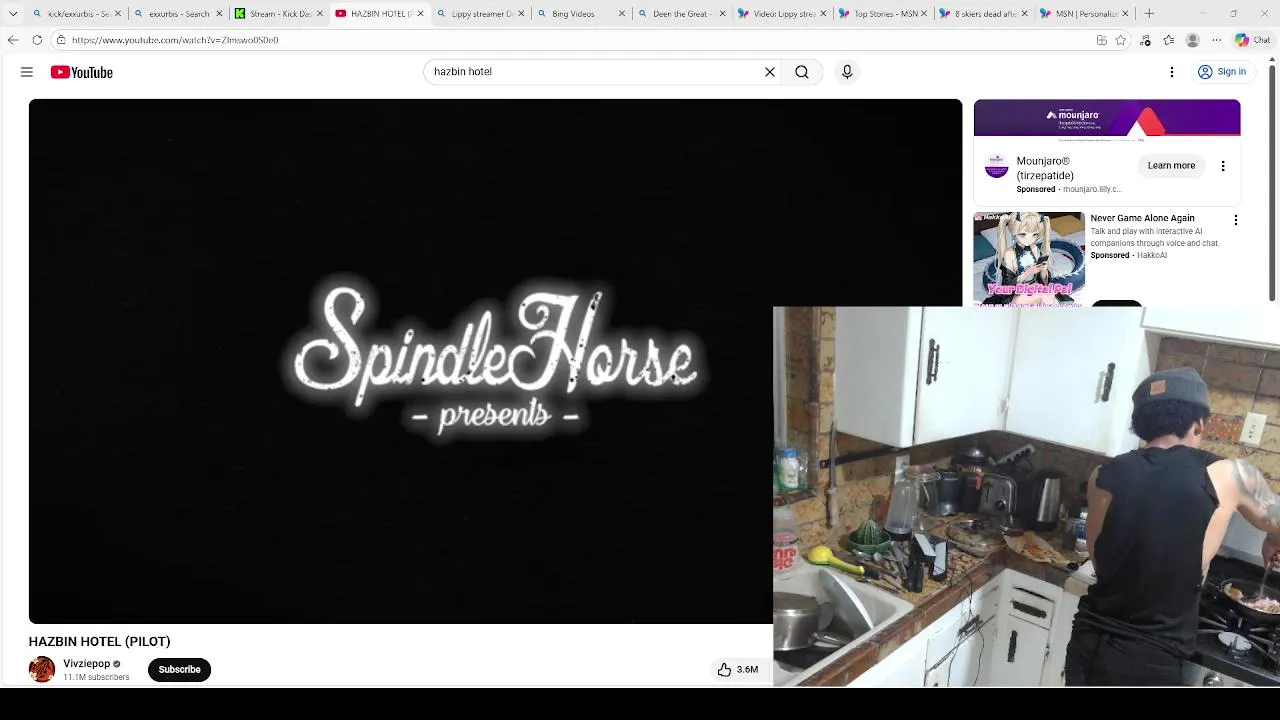
Task: Subscribe to the Vivziepop channel
Action: [x=179, y=669]
